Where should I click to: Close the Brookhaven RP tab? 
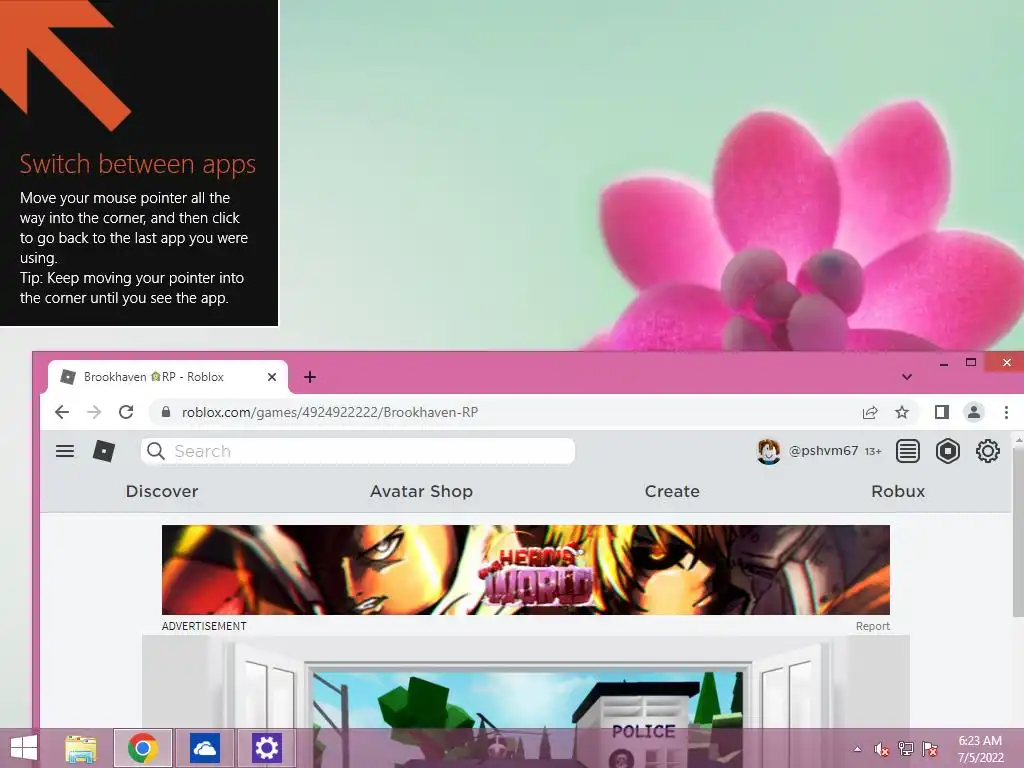click(272, 377)
